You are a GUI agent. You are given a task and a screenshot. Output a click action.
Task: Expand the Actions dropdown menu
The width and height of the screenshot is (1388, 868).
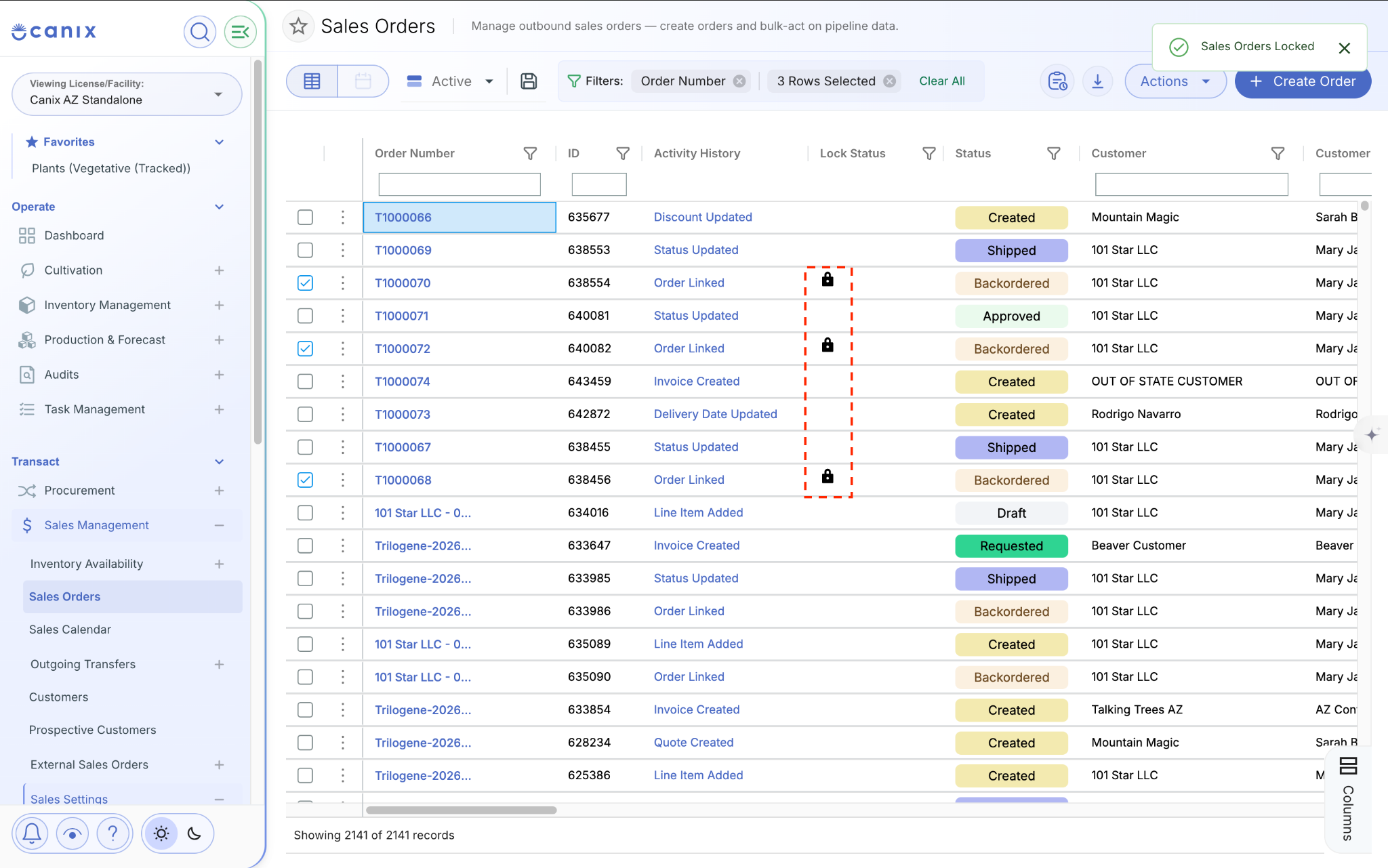(x=1175, y=81)
